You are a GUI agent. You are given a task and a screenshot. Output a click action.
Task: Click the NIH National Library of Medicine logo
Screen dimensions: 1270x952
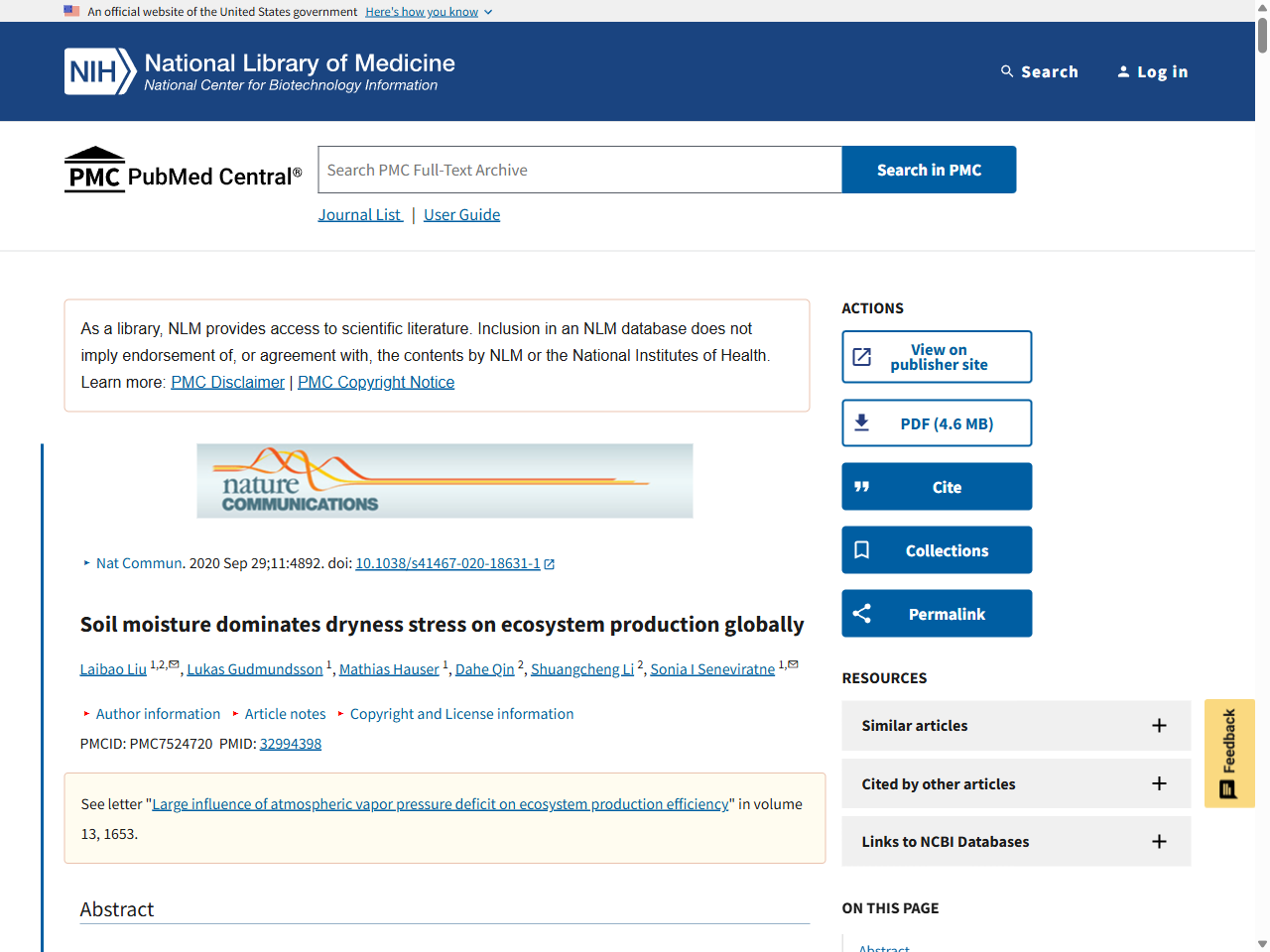[x=258, y=70]
